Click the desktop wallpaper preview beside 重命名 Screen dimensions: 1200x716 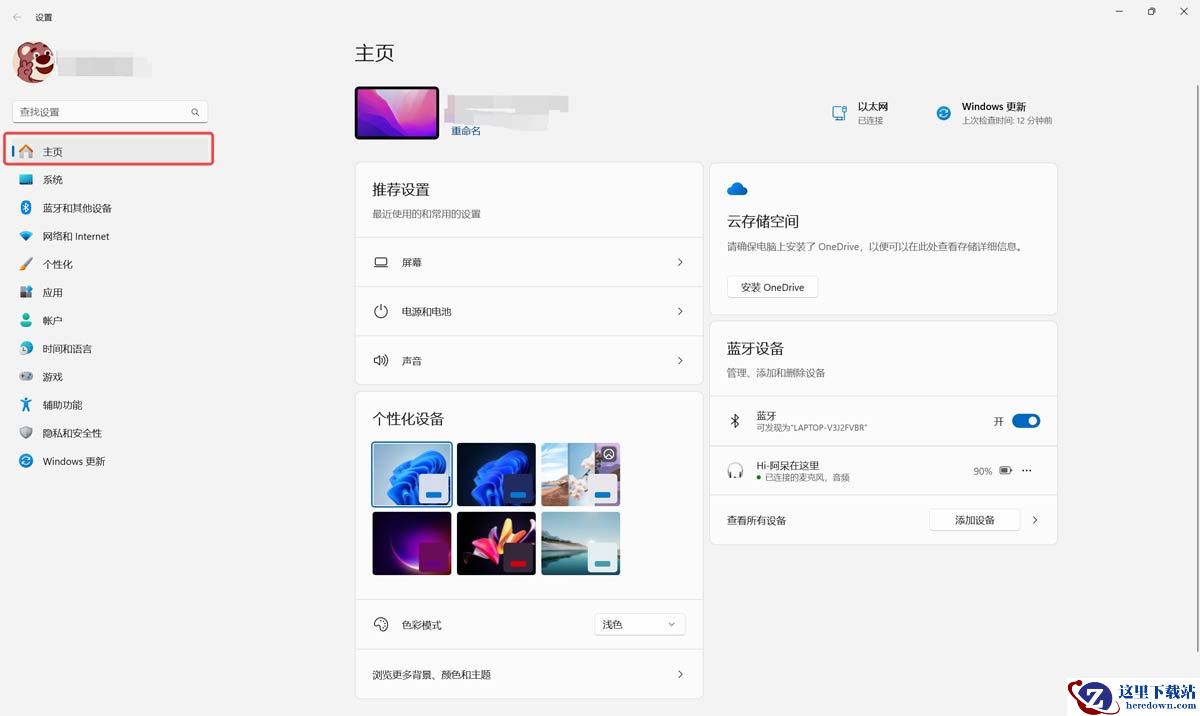click(x=397, y=113)
